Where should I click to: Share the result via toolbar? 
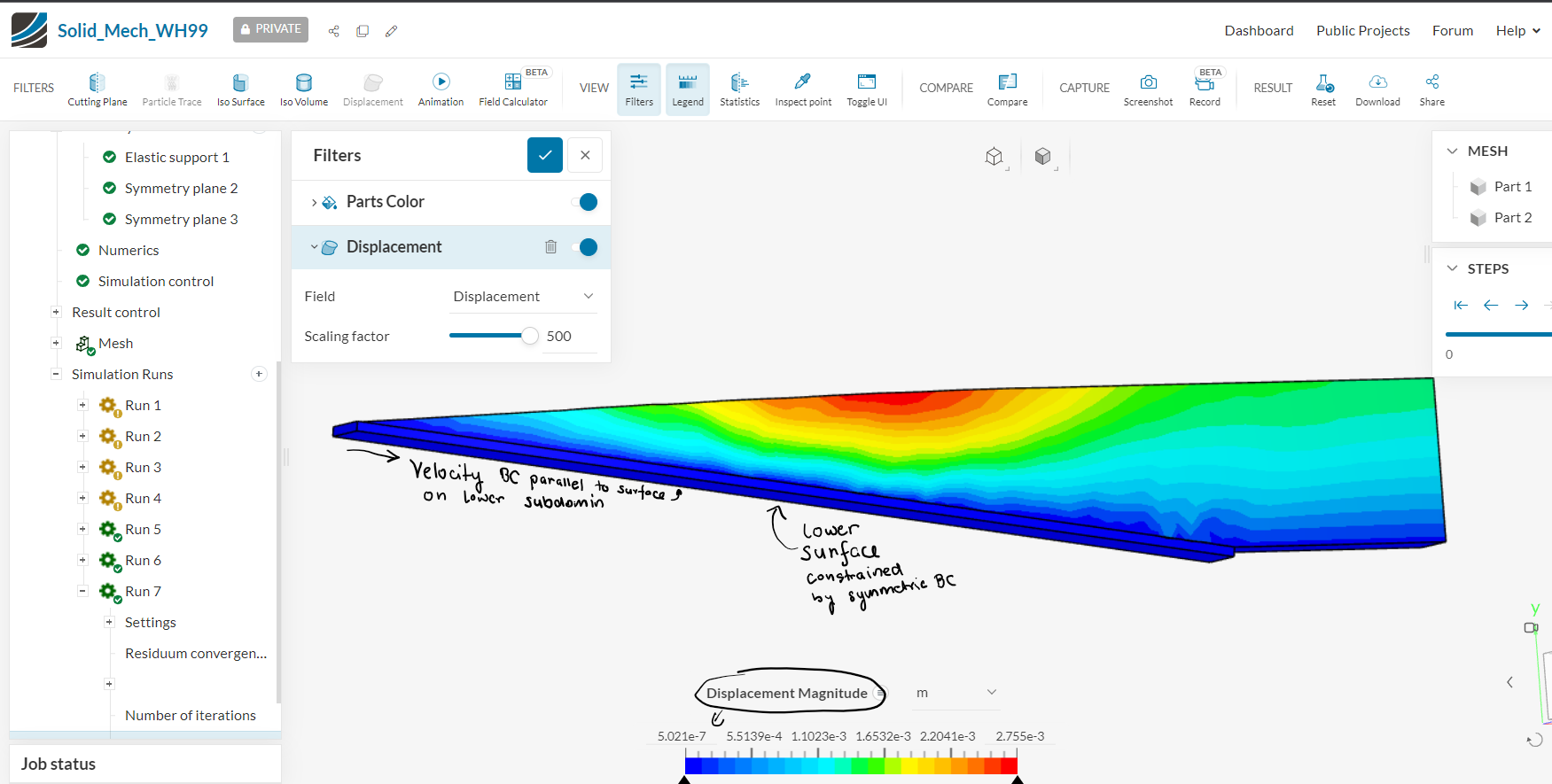click(1431, 89)
